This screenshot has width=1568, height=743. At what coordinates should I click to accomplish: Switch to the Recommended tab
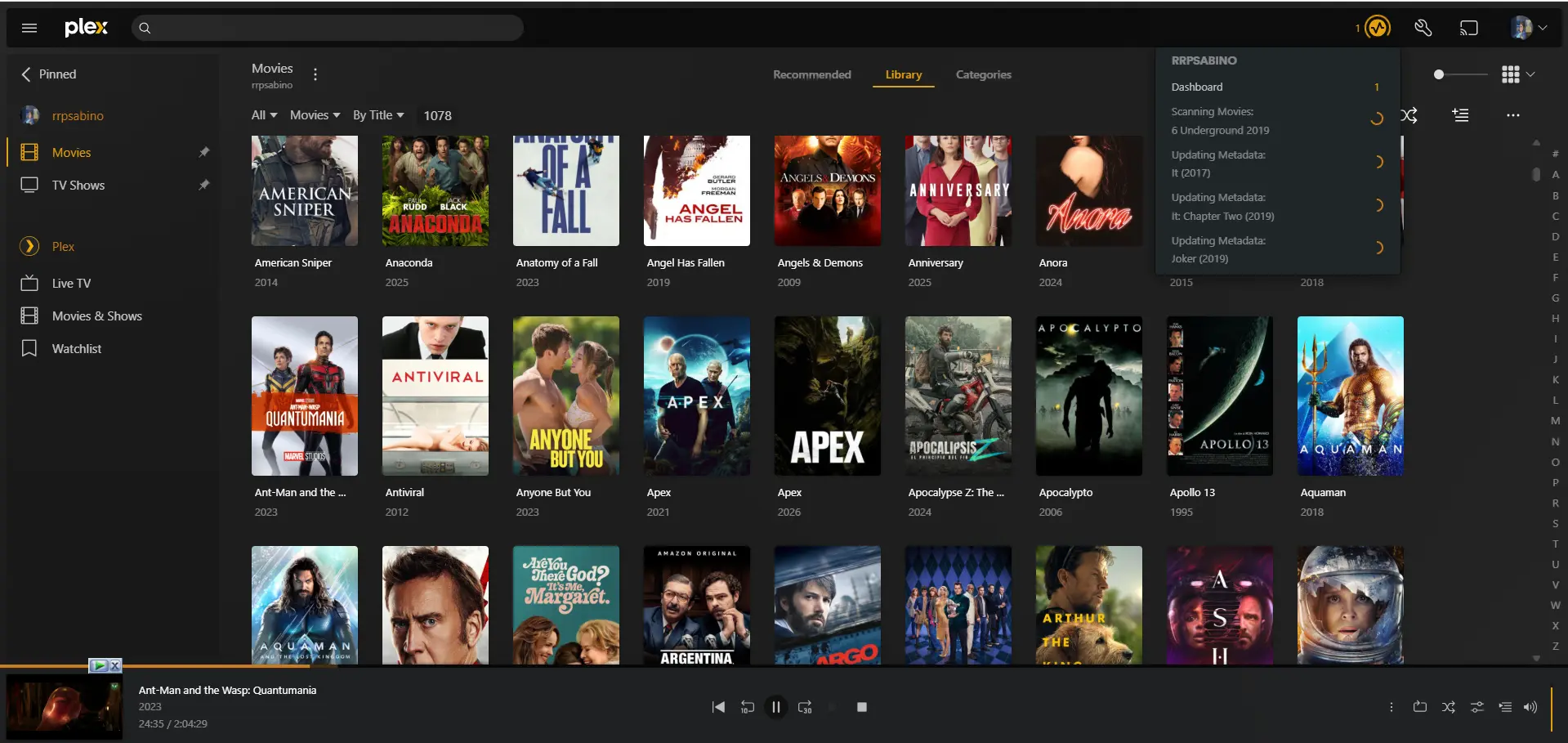pyautogui.click(x=812, y=74)
